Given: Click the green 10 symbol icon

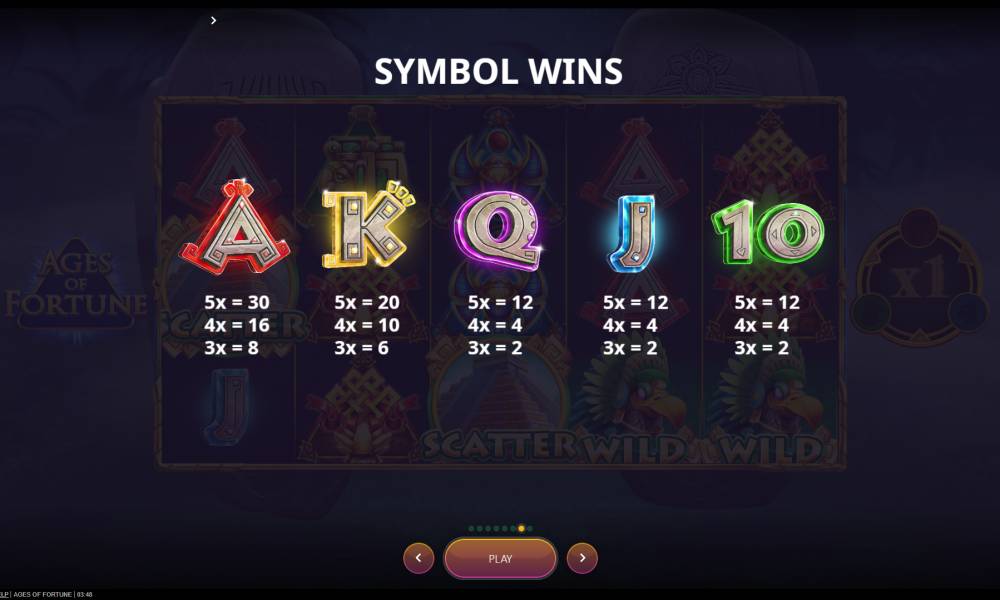Looking at the screenshot, I should tap(767, 231).
